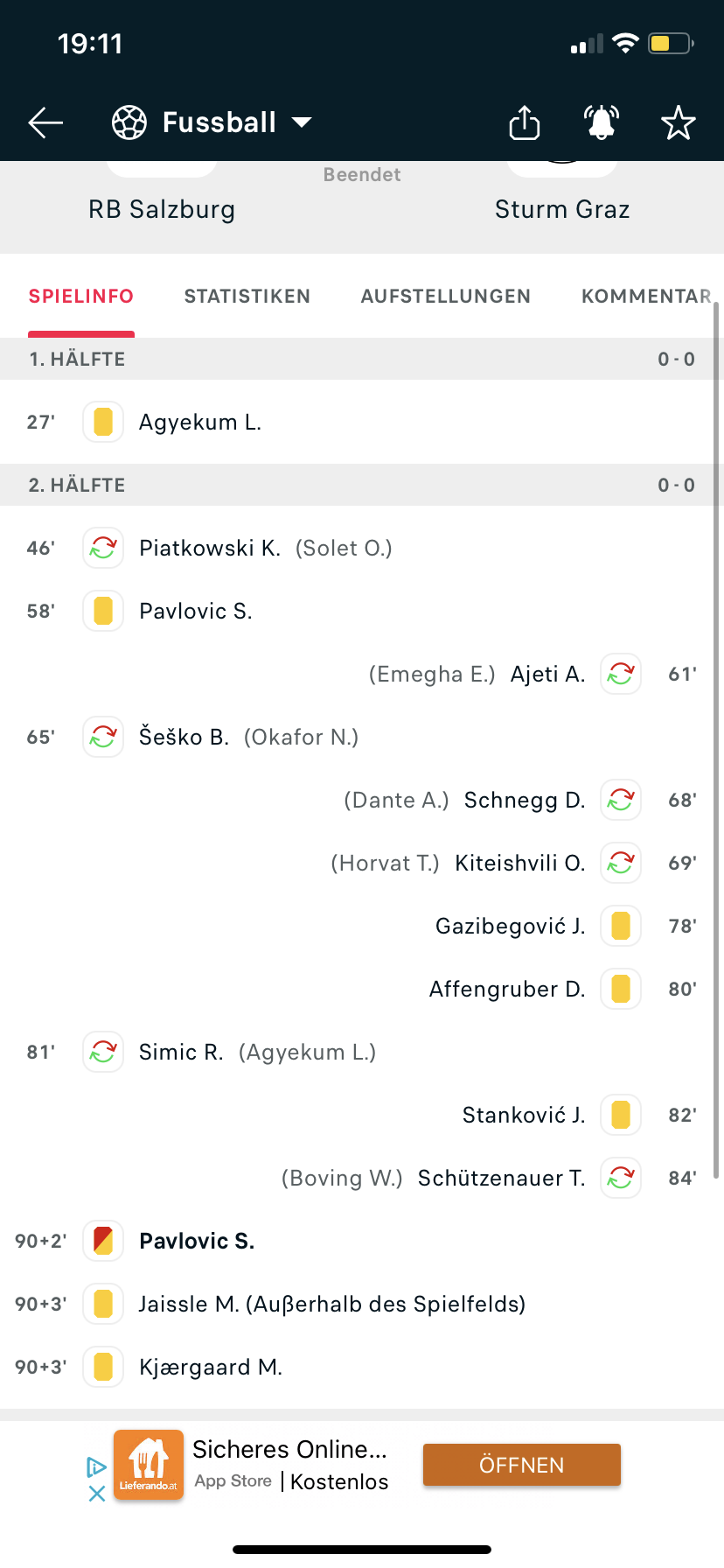Open the Kommentar tab
Image resolution: width=724 pixels, height=1568 pixels.
tap(646, 297)
